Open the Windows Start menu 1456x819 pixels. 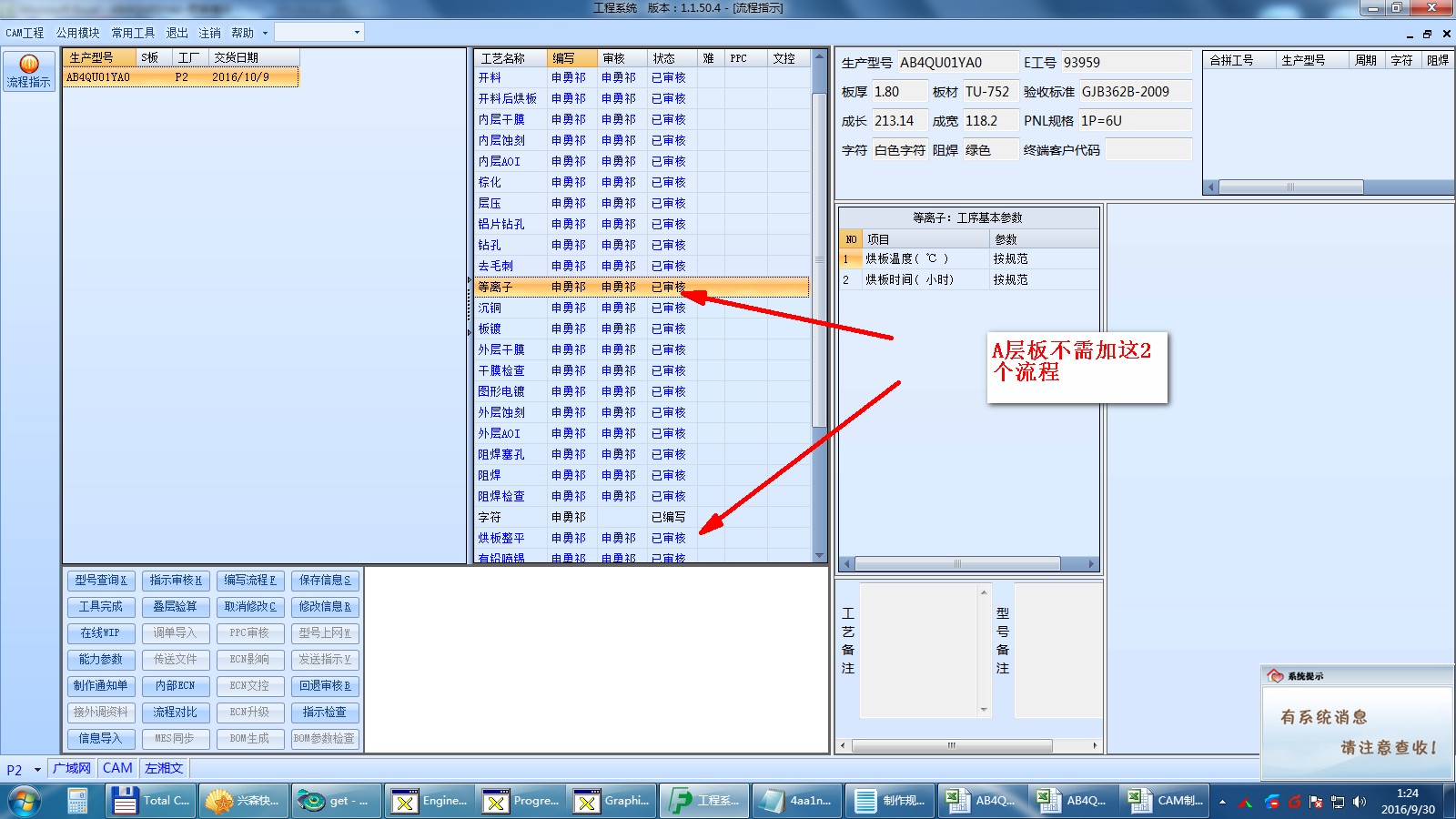[x=25, y=801]
